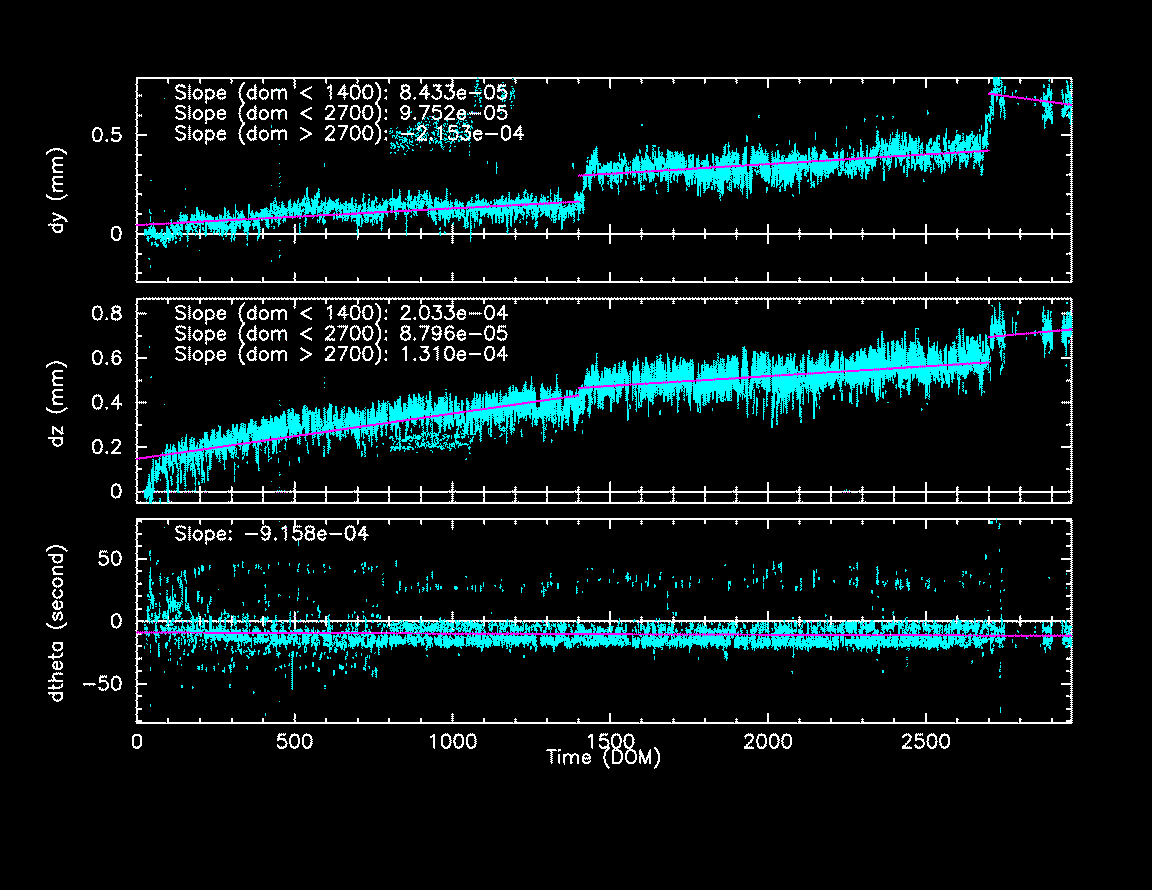
Task: Click the 0.8 tick label on the dz axis
Action: 106,314
